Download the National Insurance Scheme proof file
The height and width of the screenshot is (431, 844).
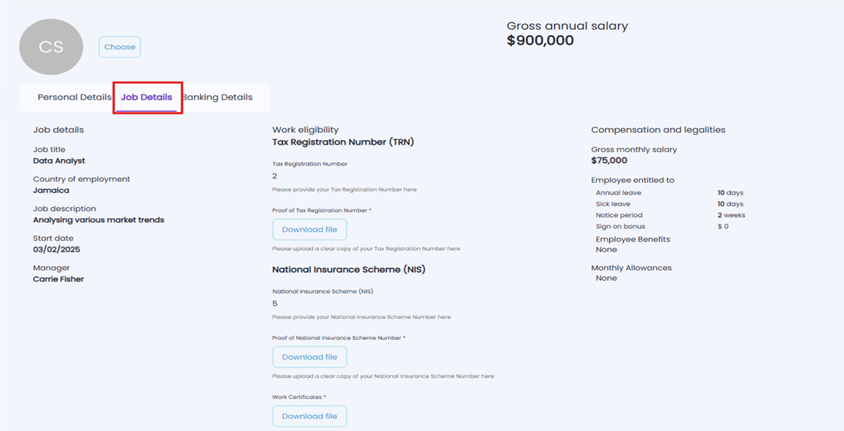[x=309, y=357]
